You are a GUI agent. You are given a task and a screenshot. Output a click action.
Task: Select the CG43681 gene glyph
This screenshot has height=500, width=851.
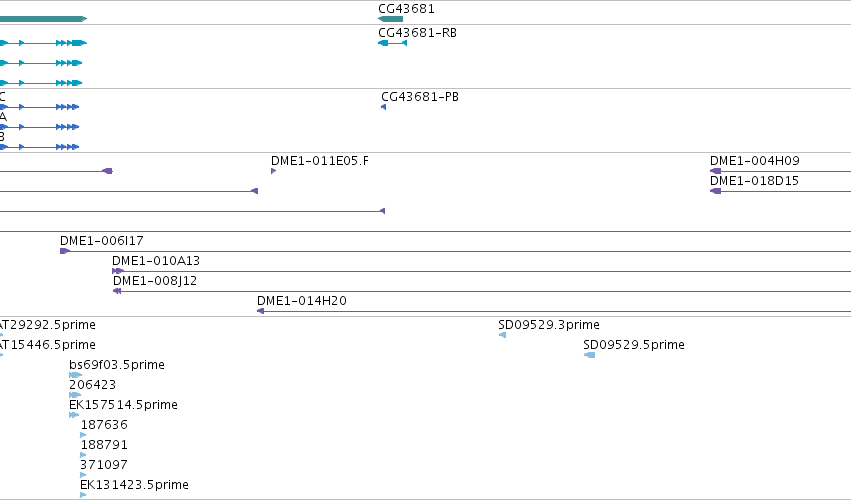click(390, 19)
